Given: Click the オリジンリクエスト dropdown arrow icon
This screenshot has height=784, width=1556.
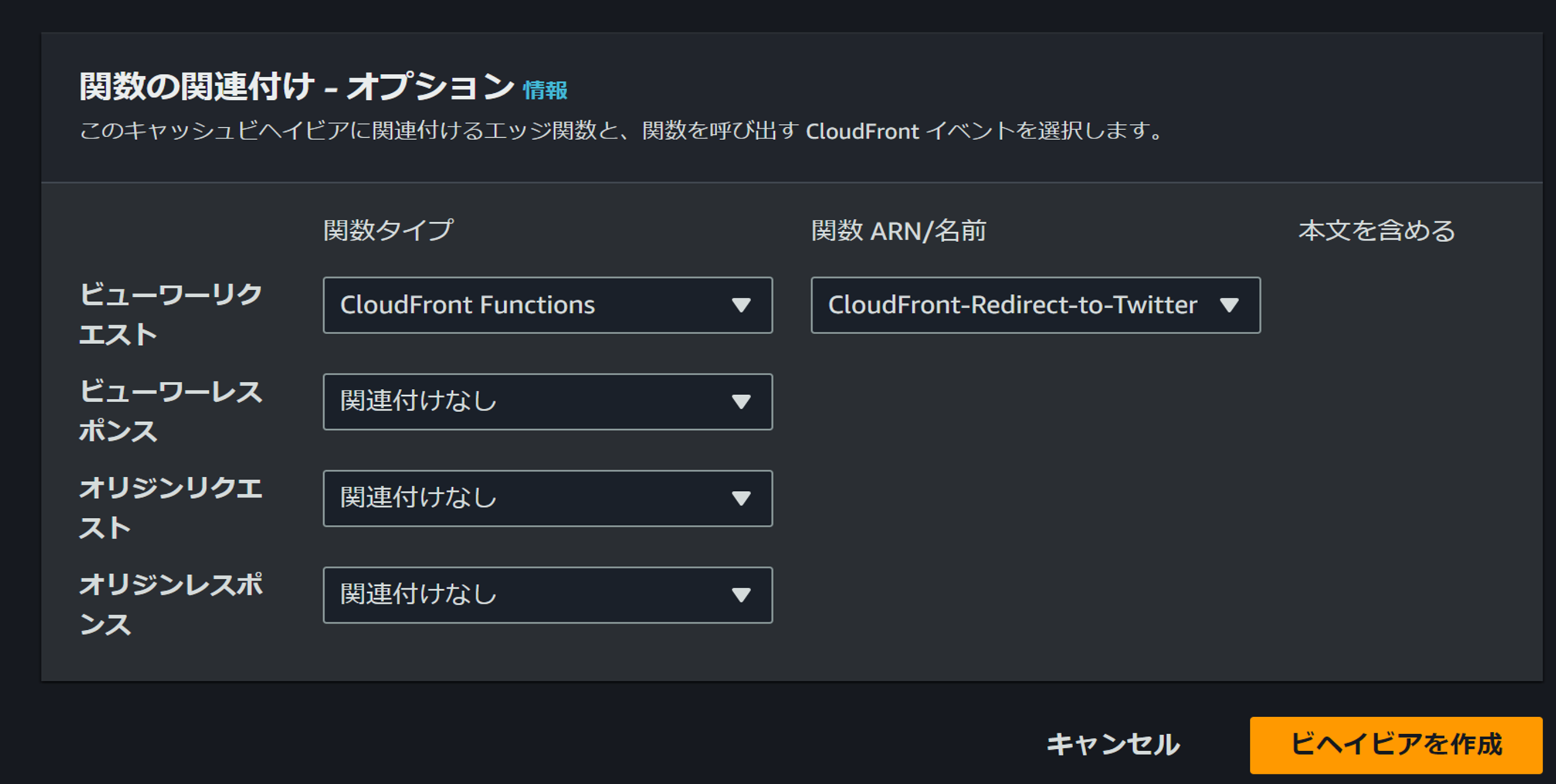Looking at the screenshot, I should (741, 498).
